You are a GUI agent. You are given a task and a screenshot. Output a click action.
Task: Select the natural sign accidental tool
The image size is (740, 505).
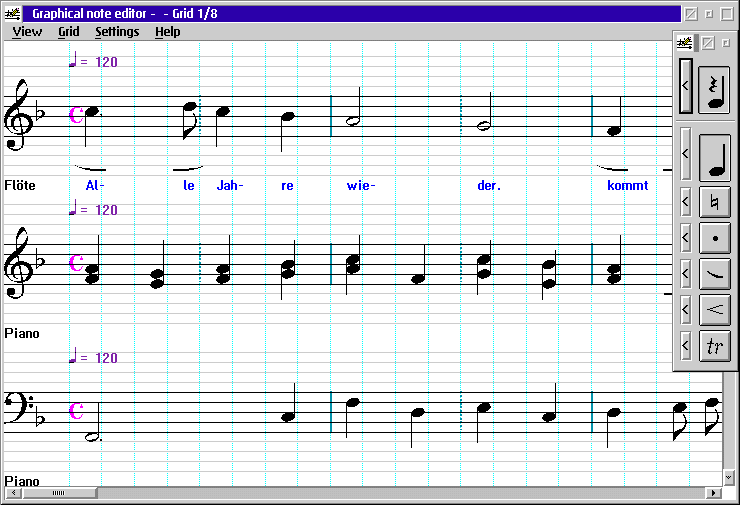(715, 202)
